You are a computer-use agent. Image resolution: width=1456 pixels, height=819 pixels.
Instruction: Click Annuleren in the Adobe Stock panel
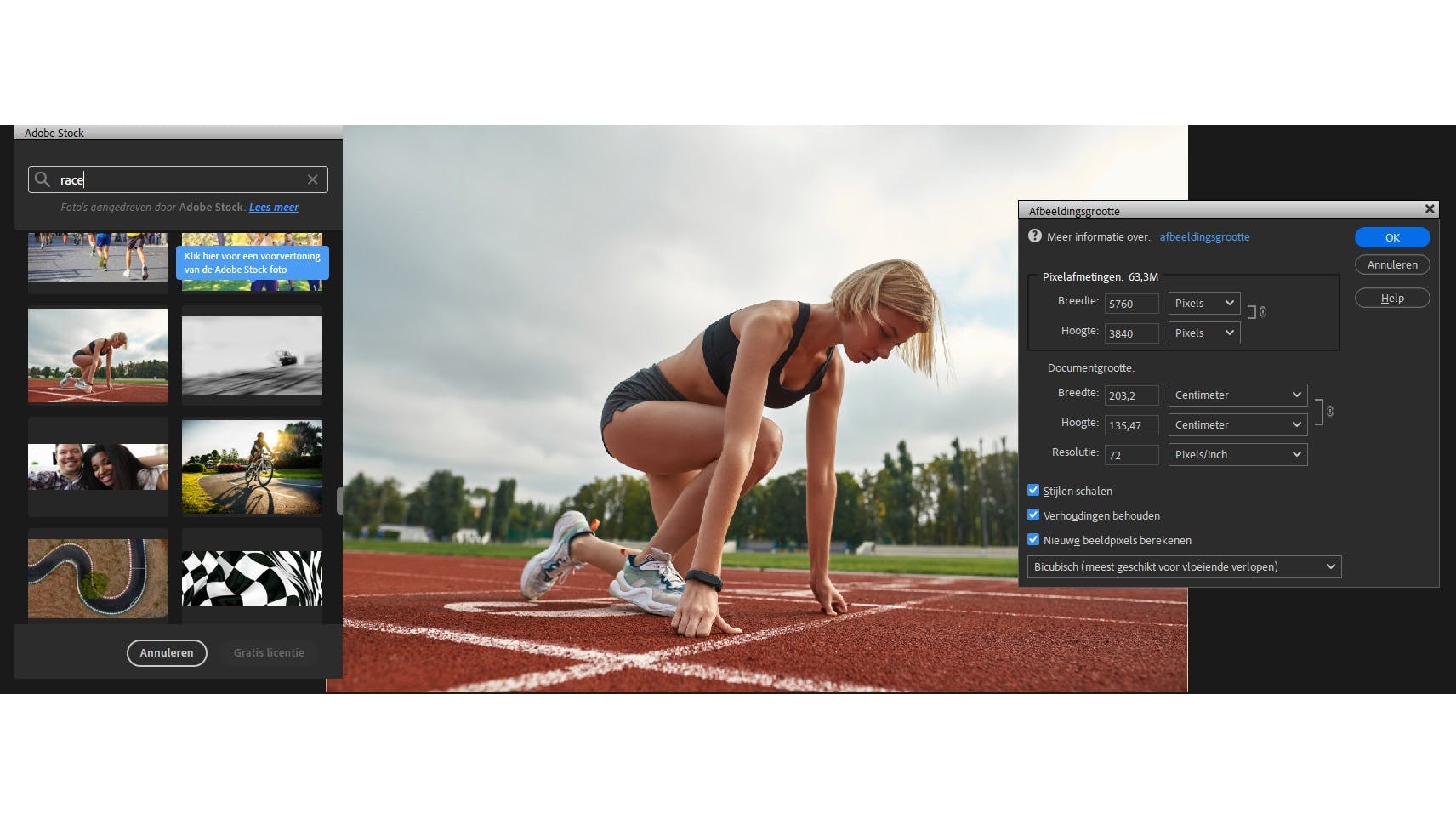(167, 653)
